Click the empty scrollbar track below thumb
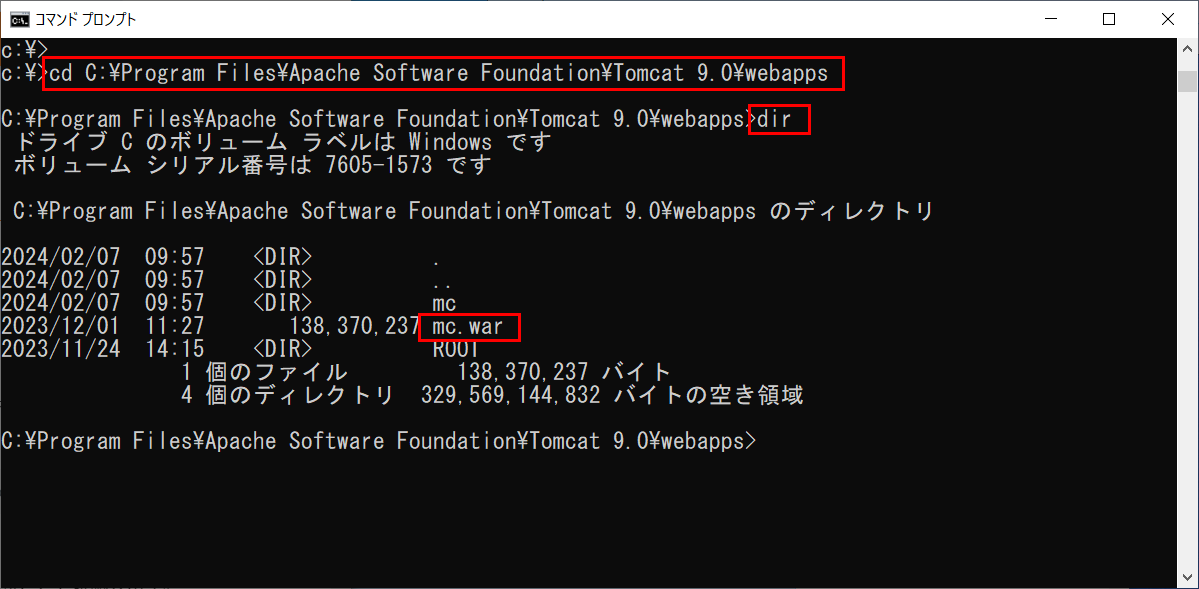Image resolution: width=1199 pixels, height=589 pixels. [x=1187, y=329]
